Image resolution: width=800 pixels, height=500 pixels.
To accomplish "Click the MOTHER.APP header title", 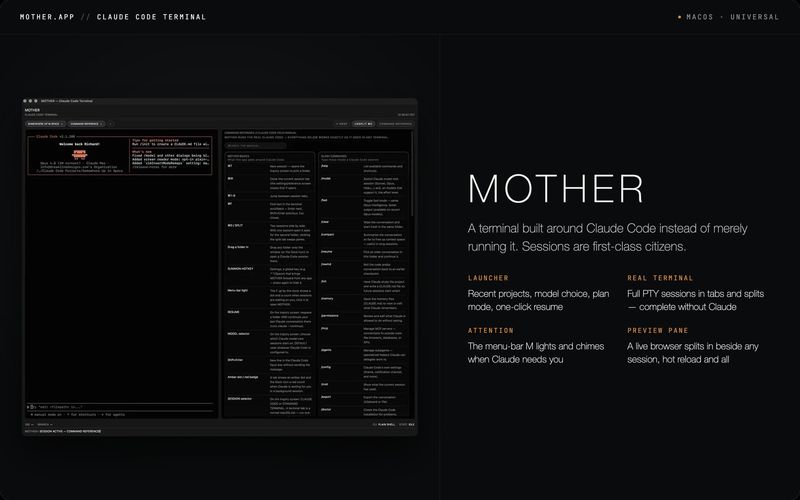I will tap(47, 17).
